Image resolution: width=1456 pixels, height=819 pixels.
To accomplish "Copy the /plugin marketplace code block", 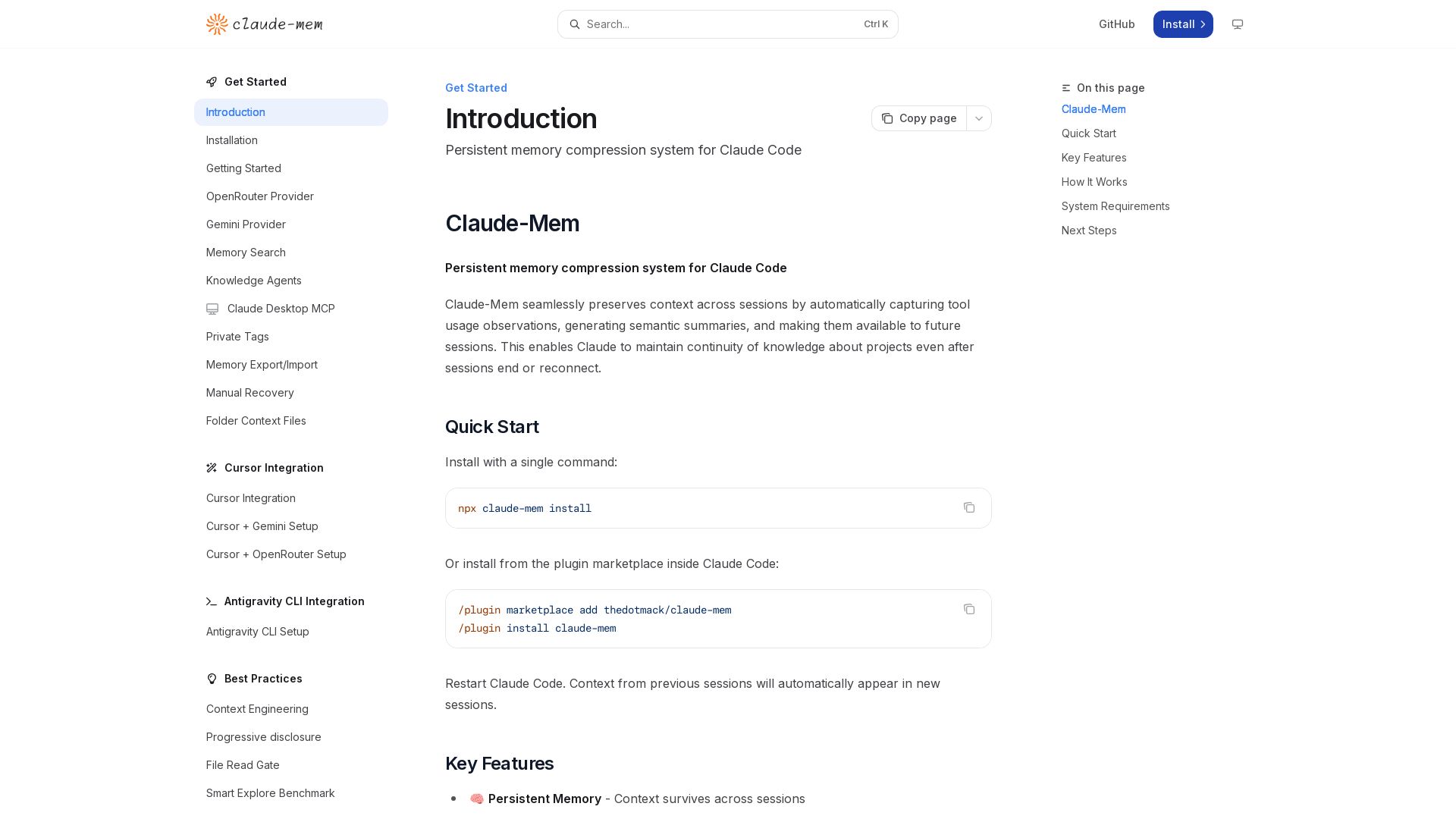I will coord(969,609).
